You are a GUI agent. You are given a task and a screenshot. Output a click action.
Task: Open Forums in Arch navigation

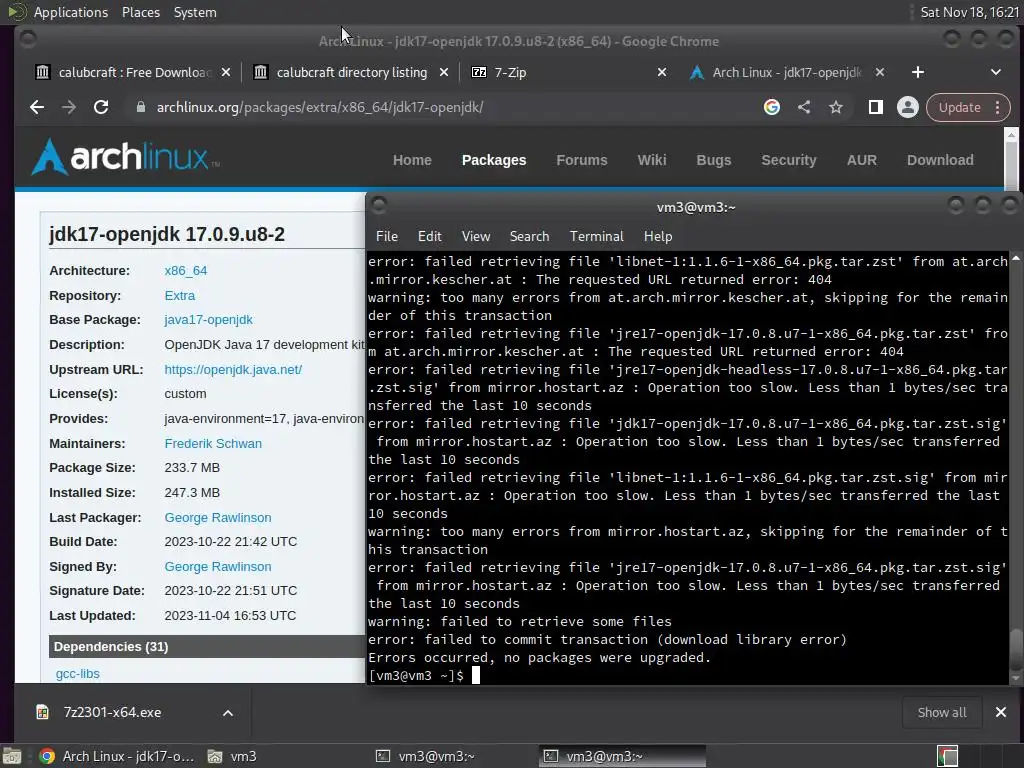(x=582, y=161)
